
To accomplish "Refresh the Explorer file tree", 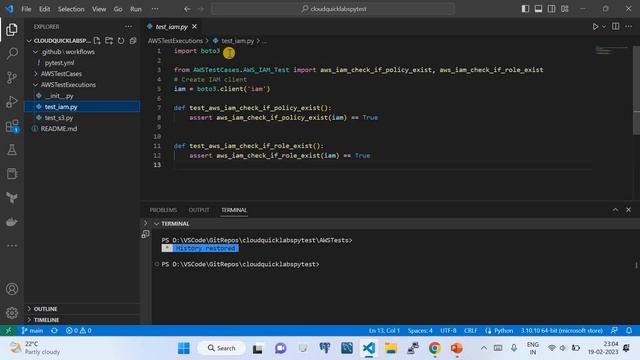I will tap(121, 41).
